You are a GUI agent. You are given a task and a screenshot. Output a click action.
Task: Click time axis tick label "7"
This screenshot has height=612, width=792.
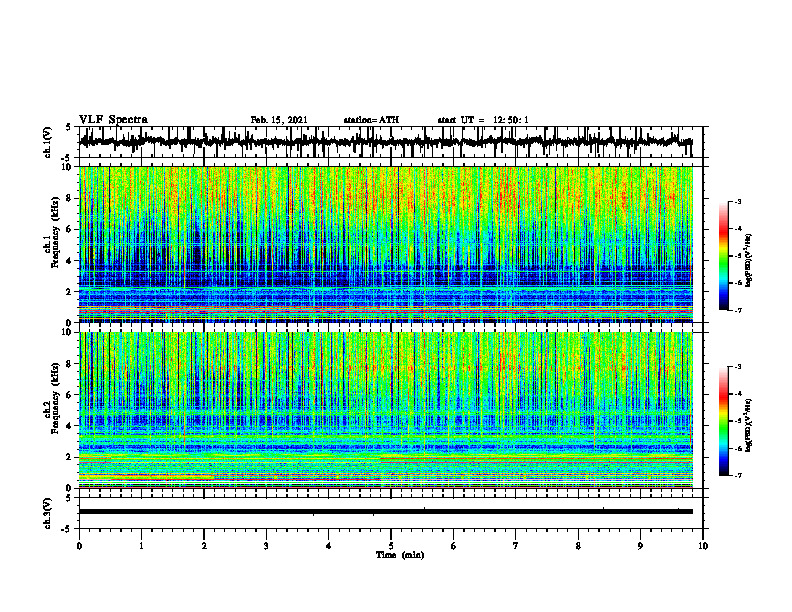click(516, 546)
